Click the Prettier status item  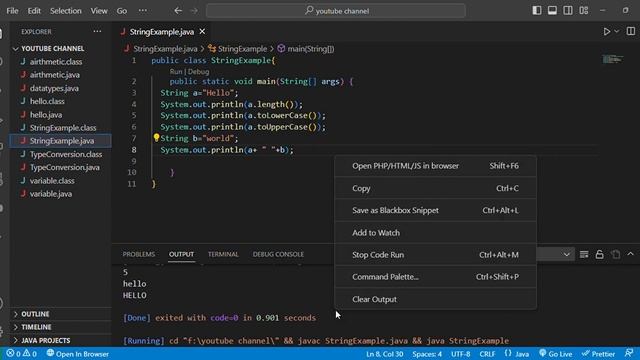[598, 354]
